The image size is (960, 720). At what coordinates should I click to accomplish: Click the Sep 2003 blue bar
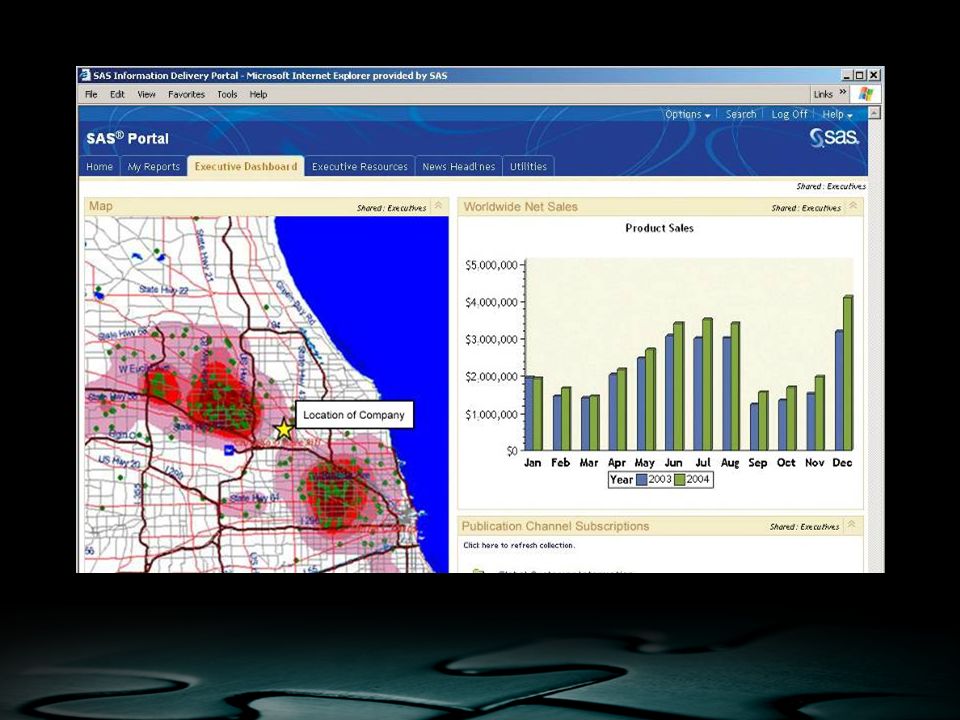pos(754,427)
